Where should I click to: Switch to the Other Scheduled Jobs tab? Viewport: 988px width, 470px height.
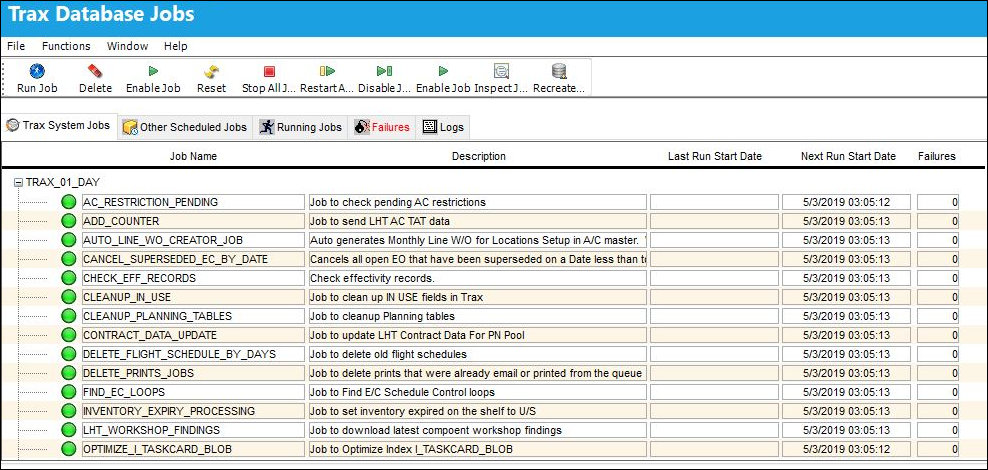[x=185, y=127]
